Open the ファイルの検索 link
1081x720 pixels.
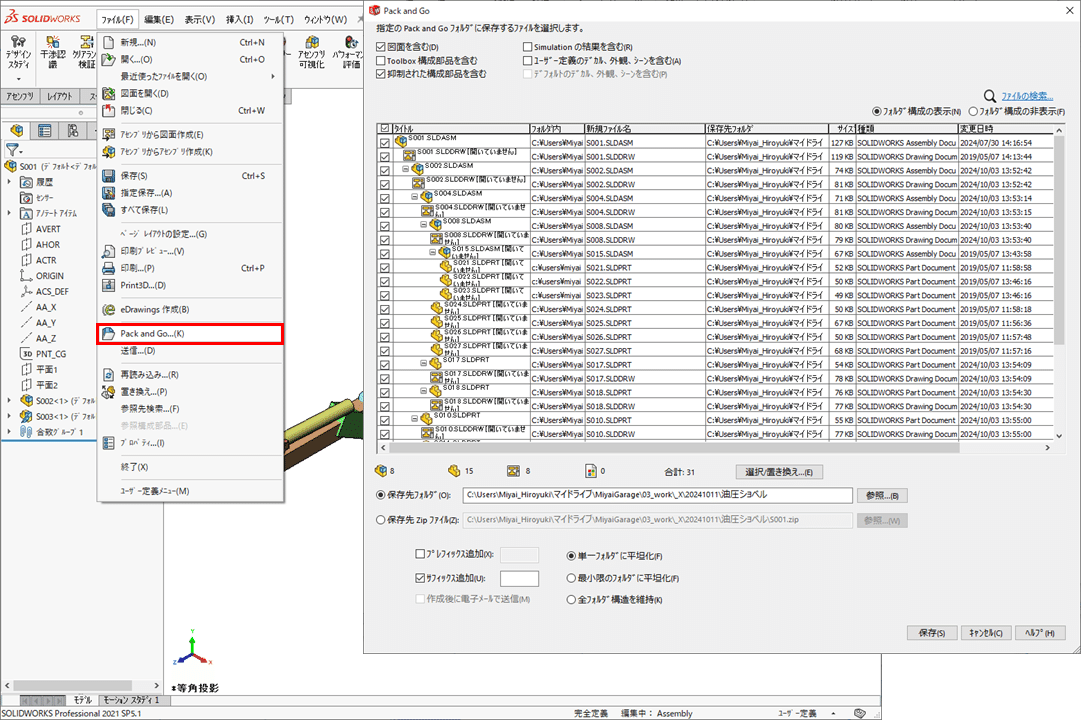click(1027, 97)
